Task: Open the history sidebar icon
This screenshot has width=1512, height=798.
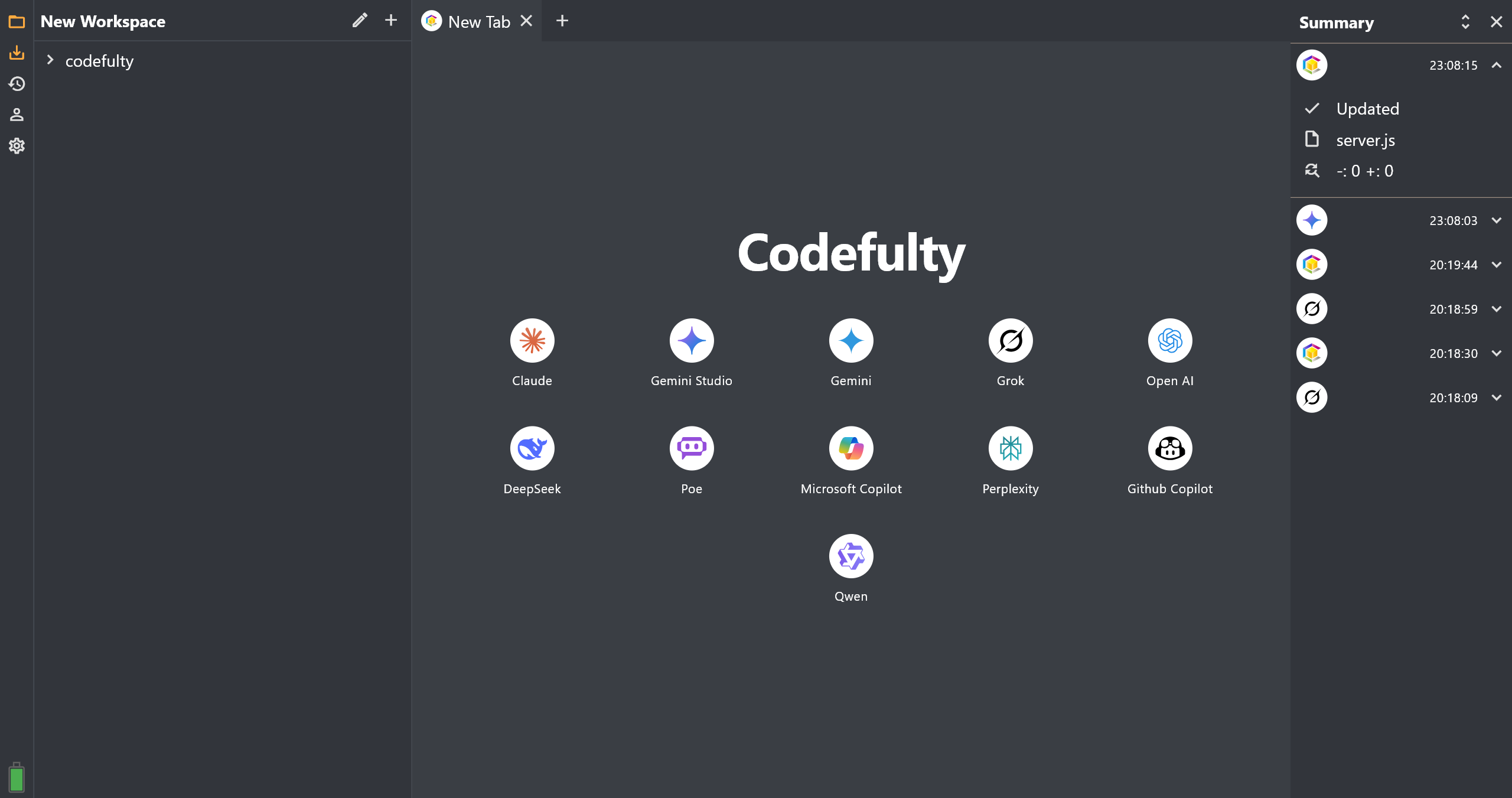Action: tap(17, 84)
